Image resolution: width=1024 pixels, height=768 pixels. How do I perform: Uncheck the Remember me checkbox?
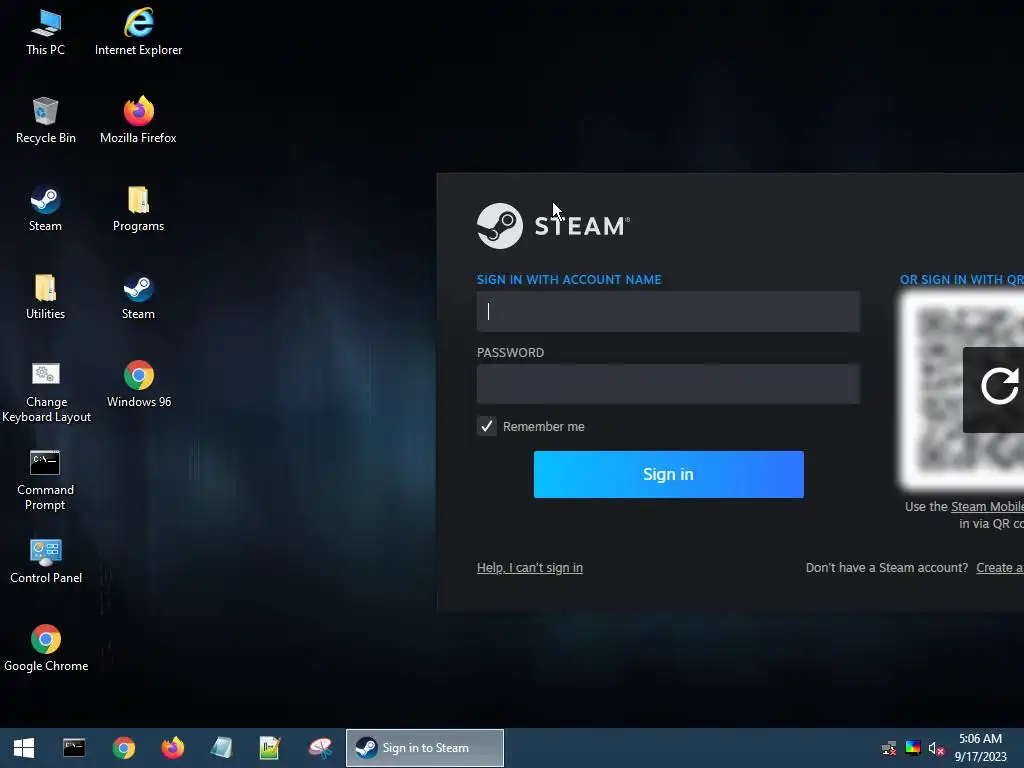coord(487,426)
